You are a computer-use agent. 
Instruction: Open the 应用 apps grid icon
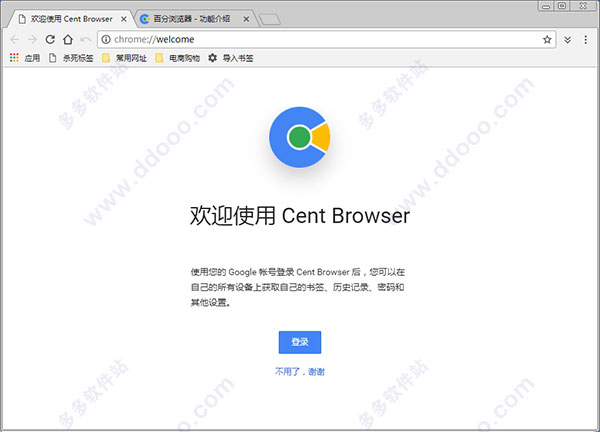point(14,58)
